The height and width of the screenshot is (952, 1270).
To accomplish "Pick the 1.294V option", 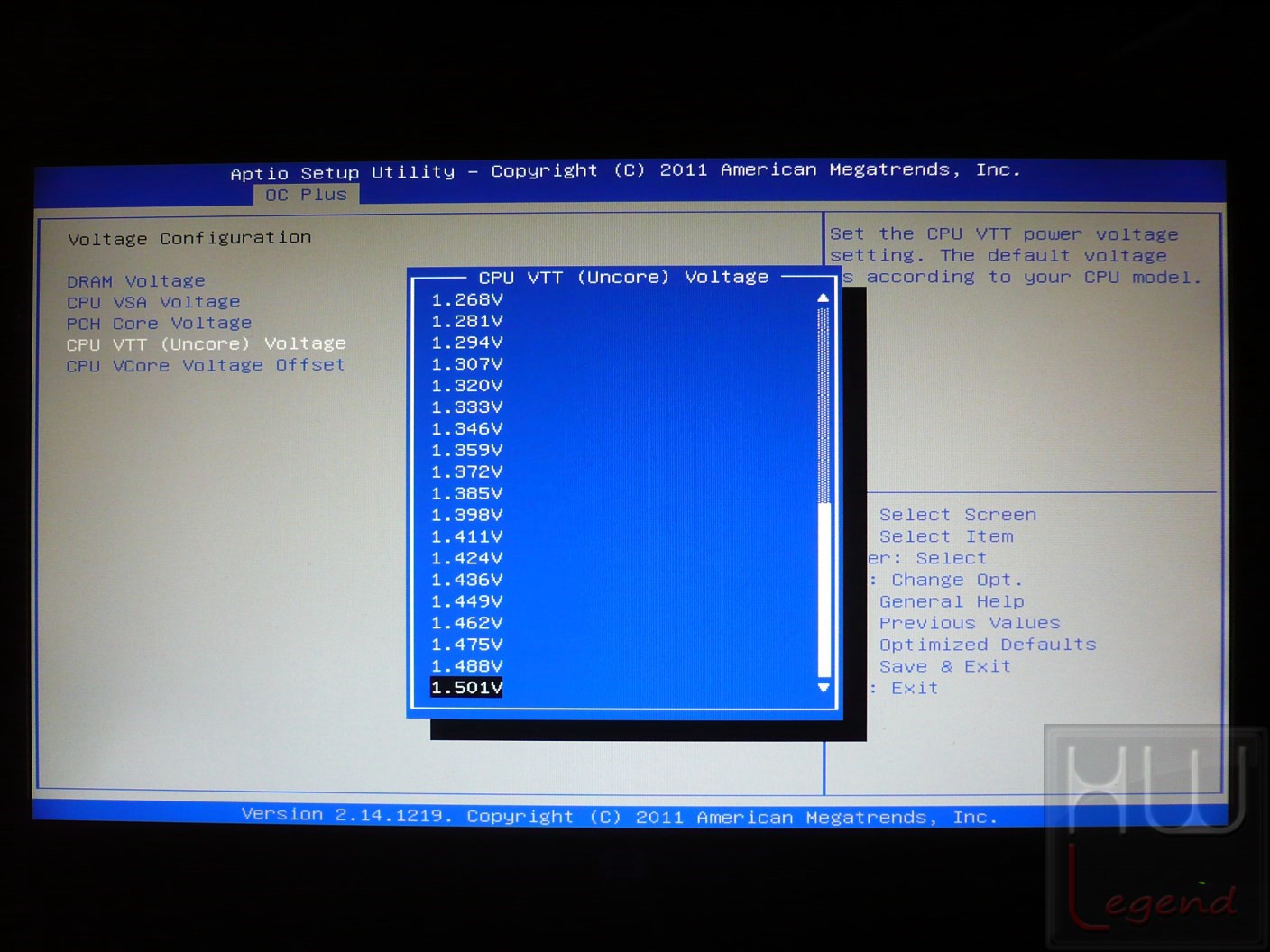I will coord(467,343).
